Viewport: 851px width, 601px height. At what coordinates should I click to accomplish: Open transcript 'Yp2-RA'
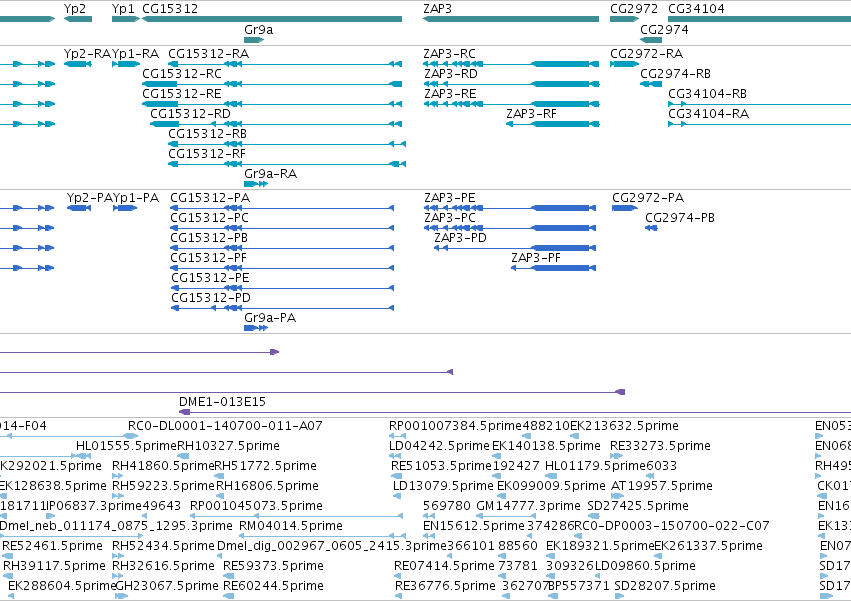(x=87, y=54)
